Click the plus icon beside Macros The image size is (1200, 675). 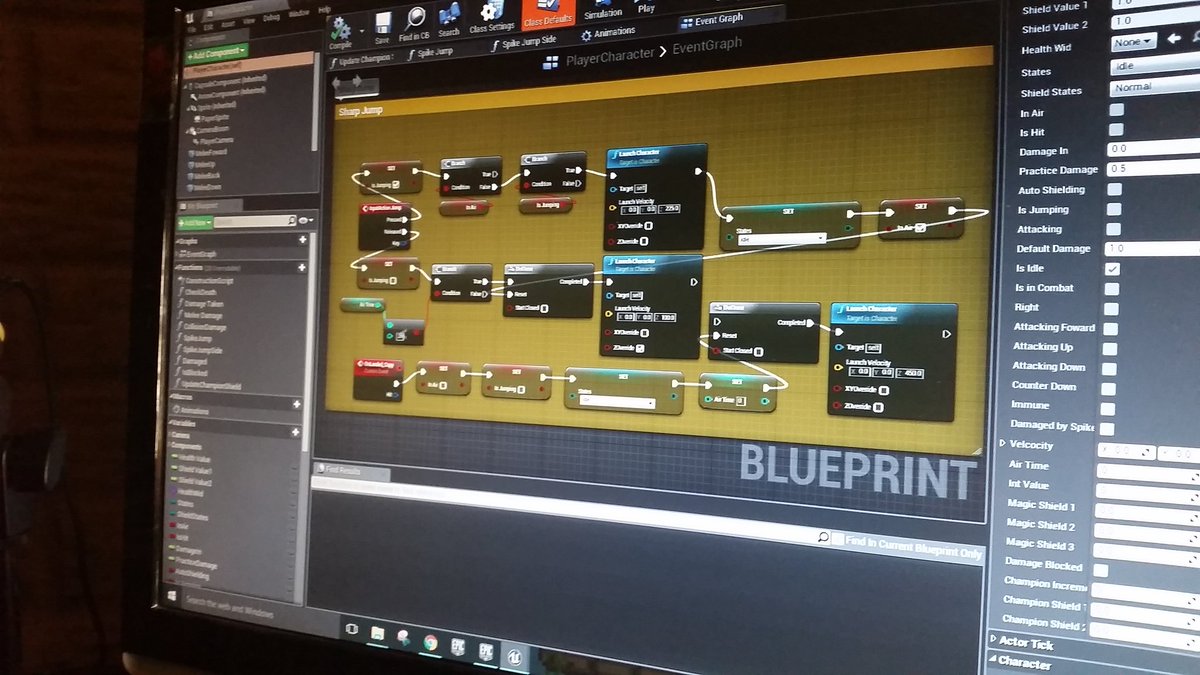pos(297,403)
